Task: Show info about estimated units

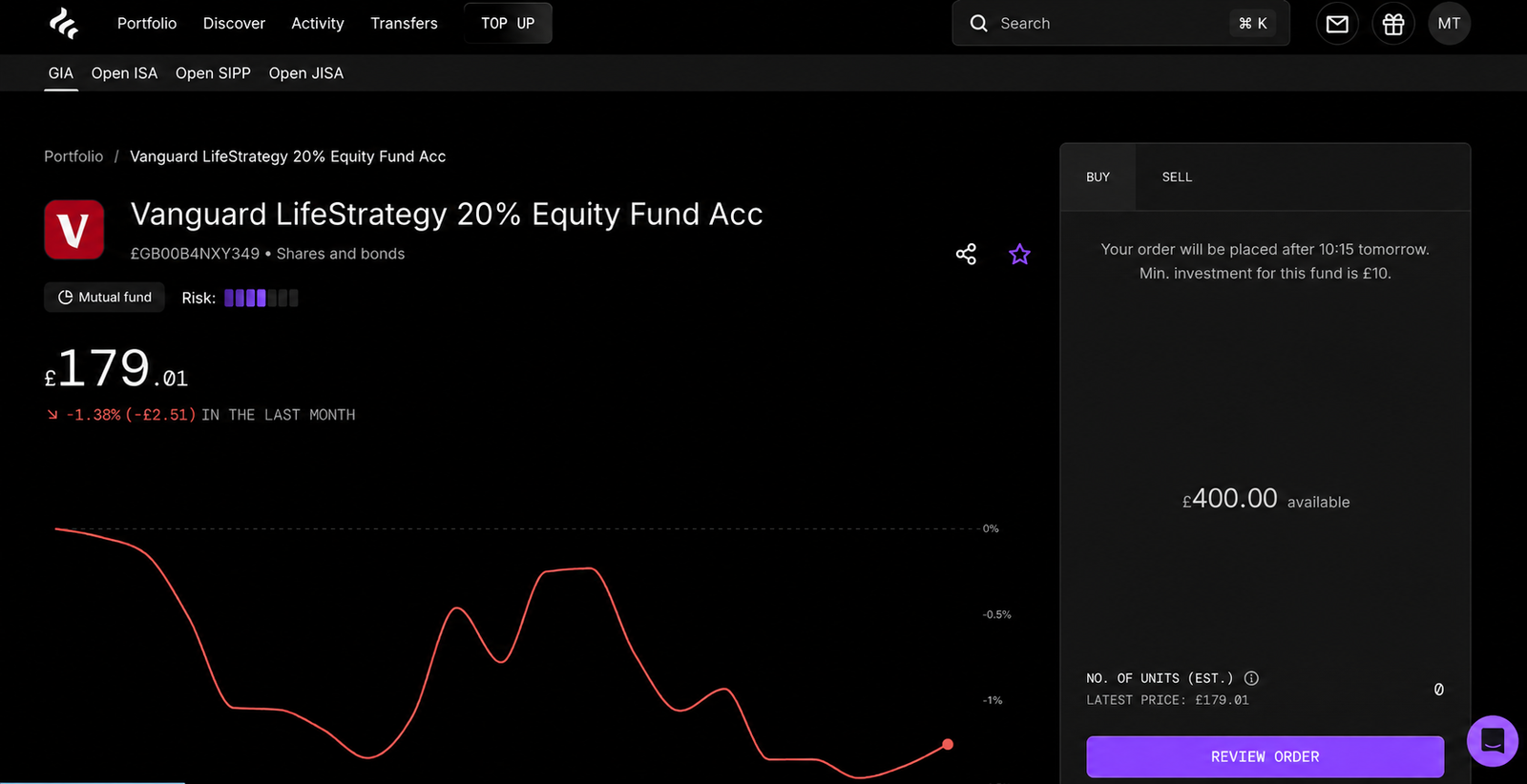Action: tap(1251, 678)
